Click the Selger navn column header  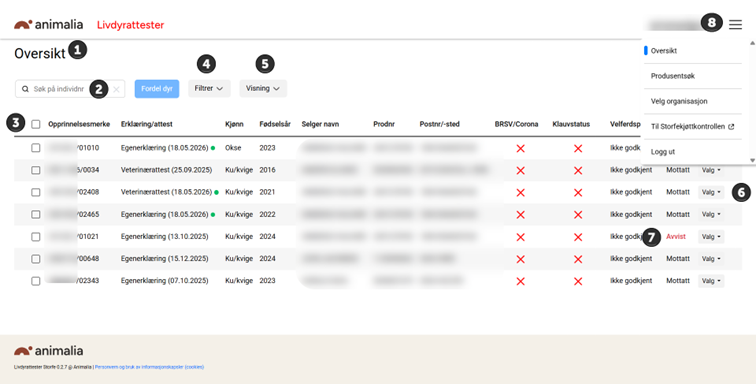click(320, 124)
